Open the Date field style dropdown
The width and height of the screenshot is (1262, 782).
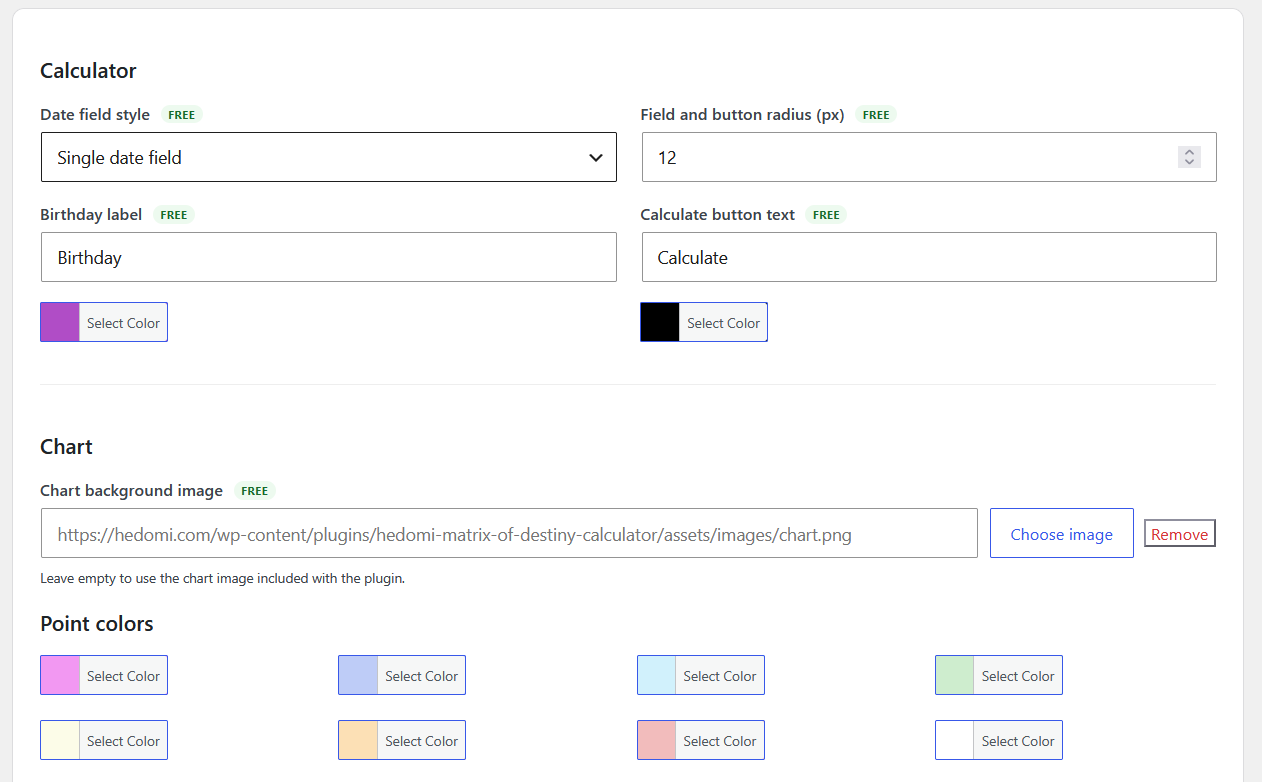point(328,157)
